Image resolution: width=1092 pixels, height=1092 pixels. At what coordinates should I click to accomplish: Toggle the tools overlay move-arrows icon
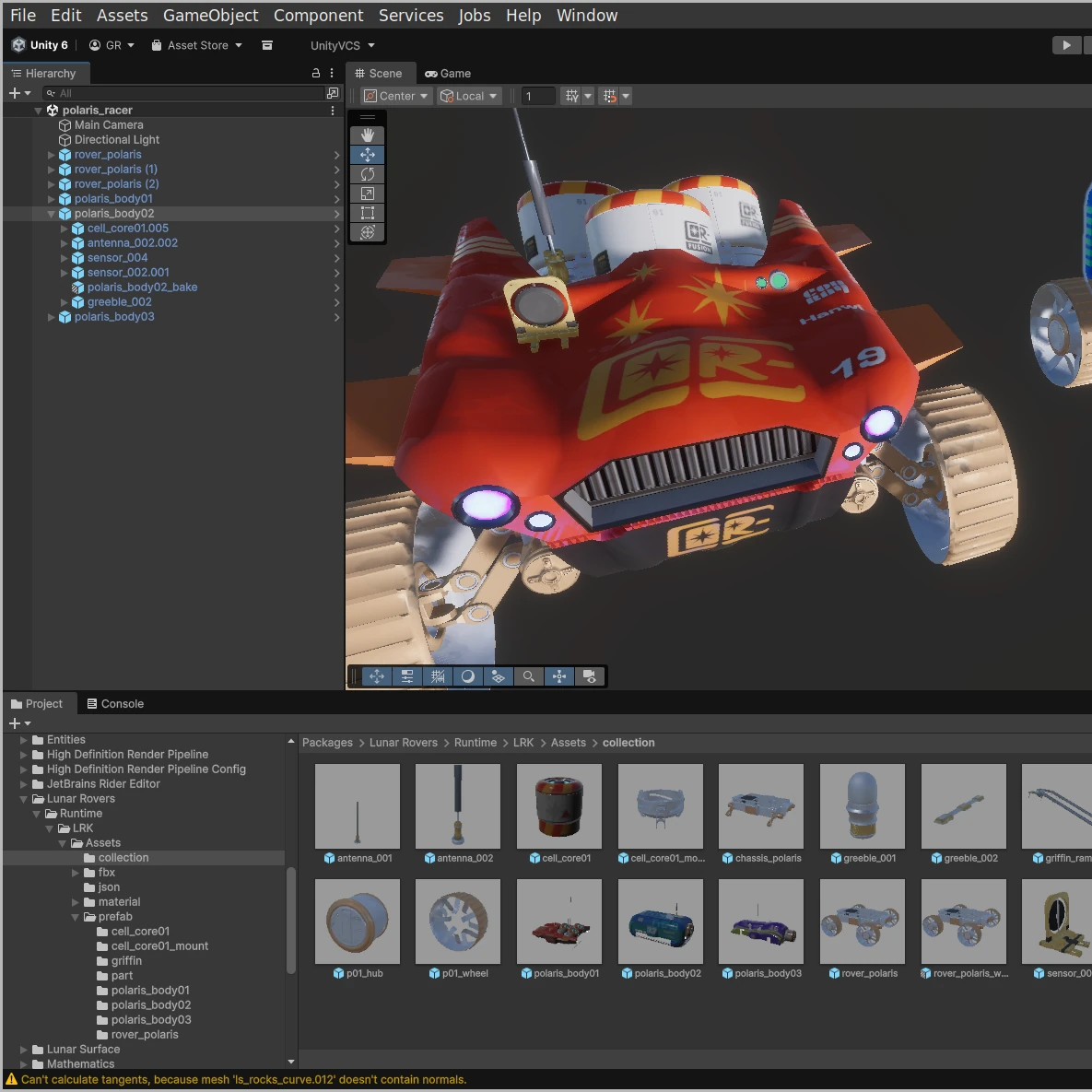click(377, 676)
